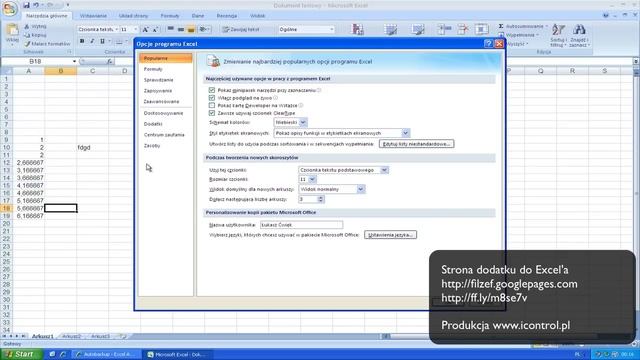Open the Name Box dropdown arrow
The height and width of the screenshot is (360, 640).
point(74,61)
